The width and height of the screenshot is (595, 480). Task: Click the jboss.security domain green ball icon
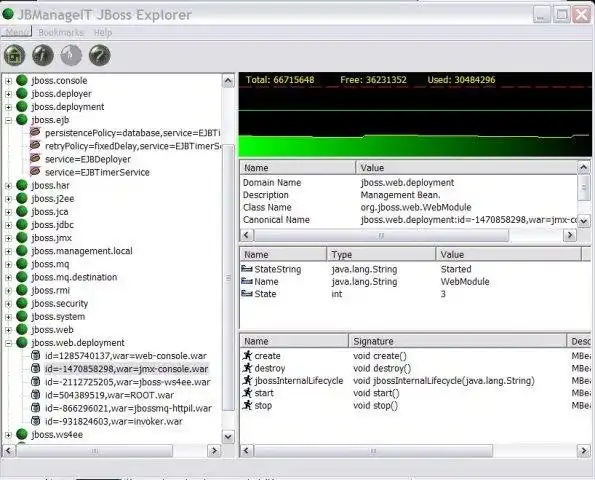22,303
